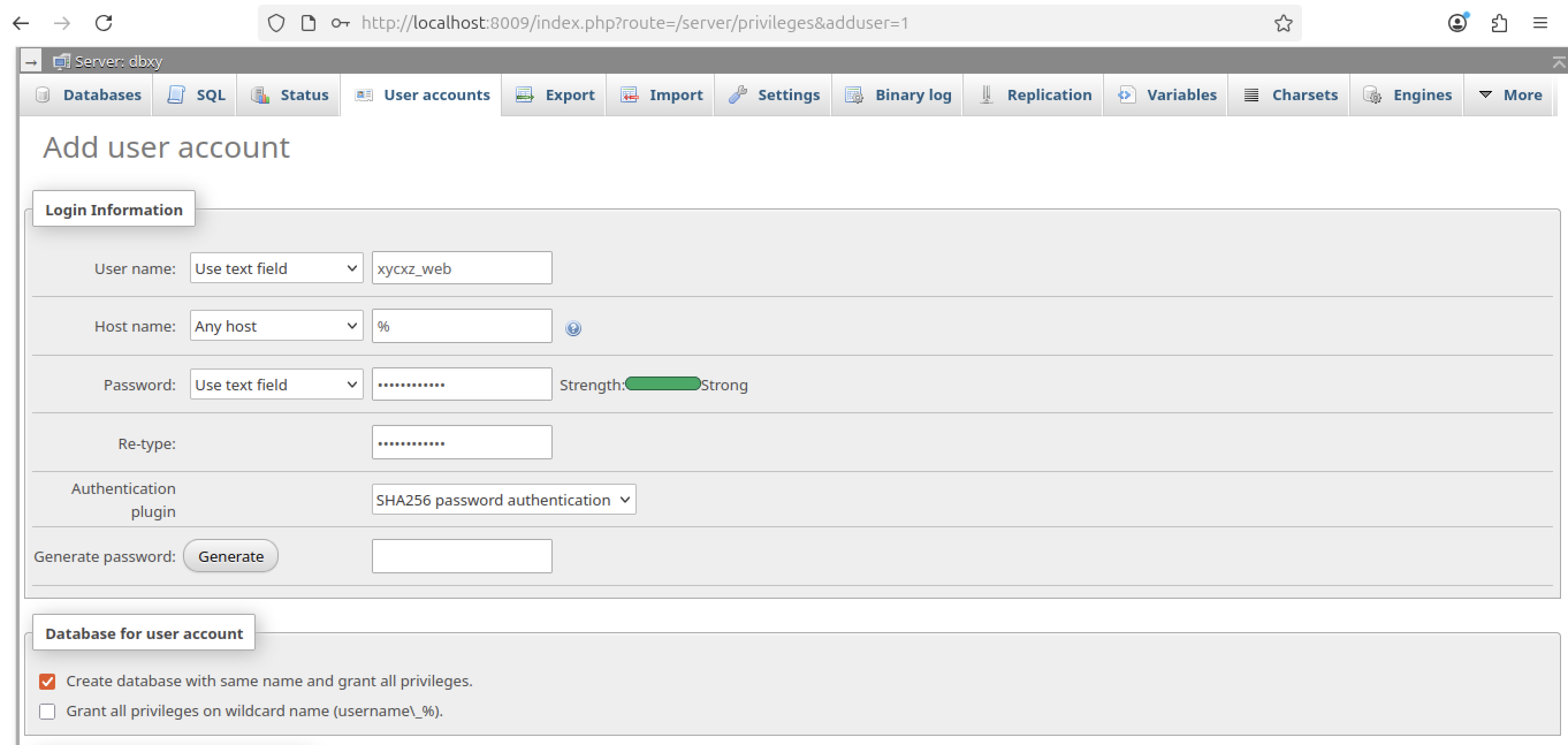Collapse the top menu chevron icon
This screenshot has width=1568, height=745.
(x=1558, y=62)
